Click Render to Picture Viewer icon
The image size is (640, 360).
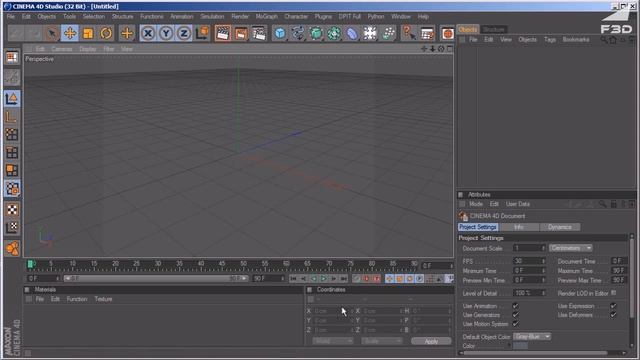click(241, 33)
